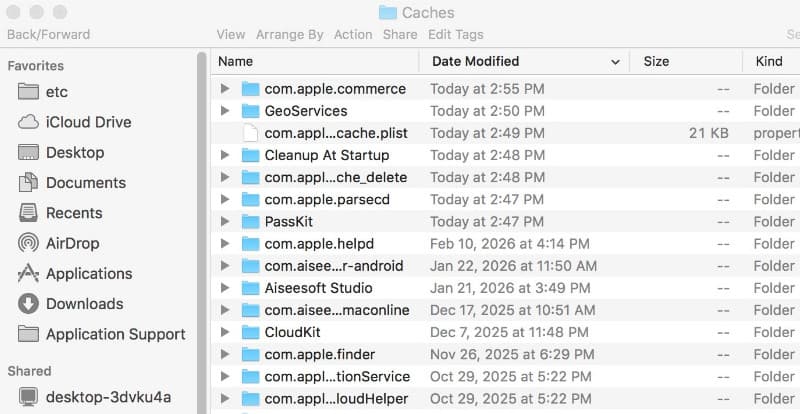
Task: Sort by the Size column header
Action: click(x=686, y=61)
